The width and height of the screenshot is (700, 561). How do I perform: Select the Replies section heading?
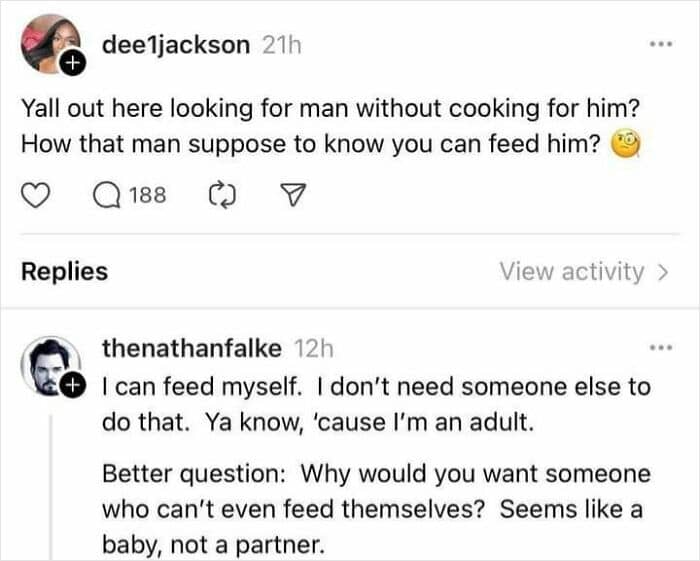pos(64,272)
